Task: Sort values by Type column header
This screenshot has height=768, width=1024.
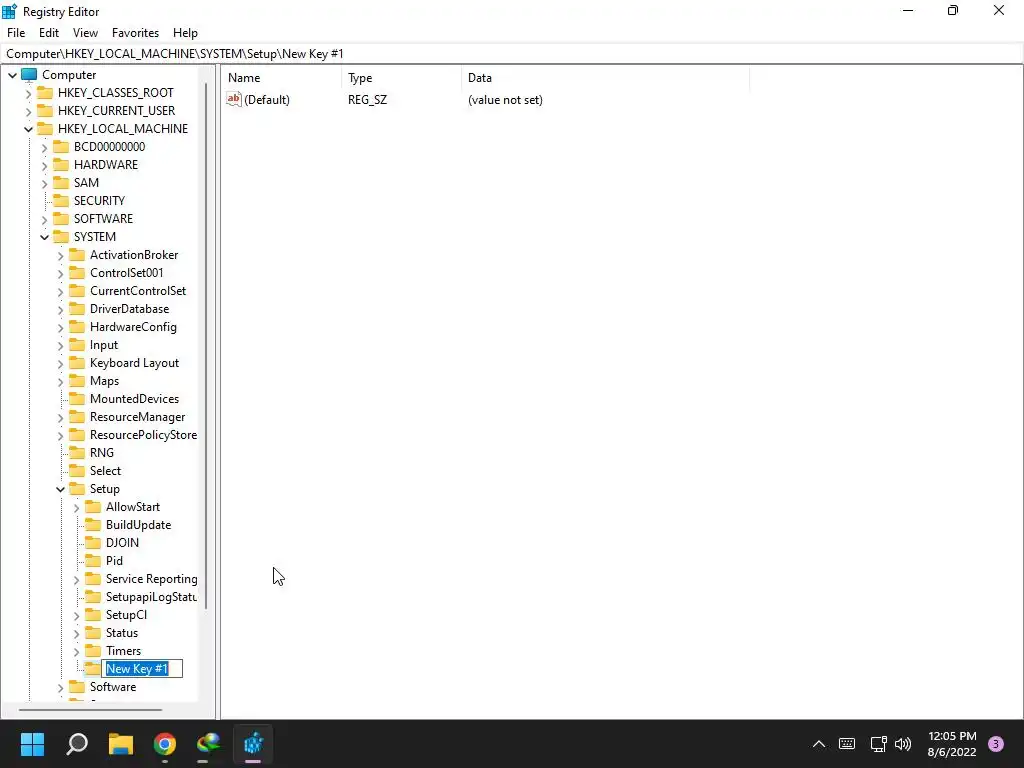Action: (401, 78)
